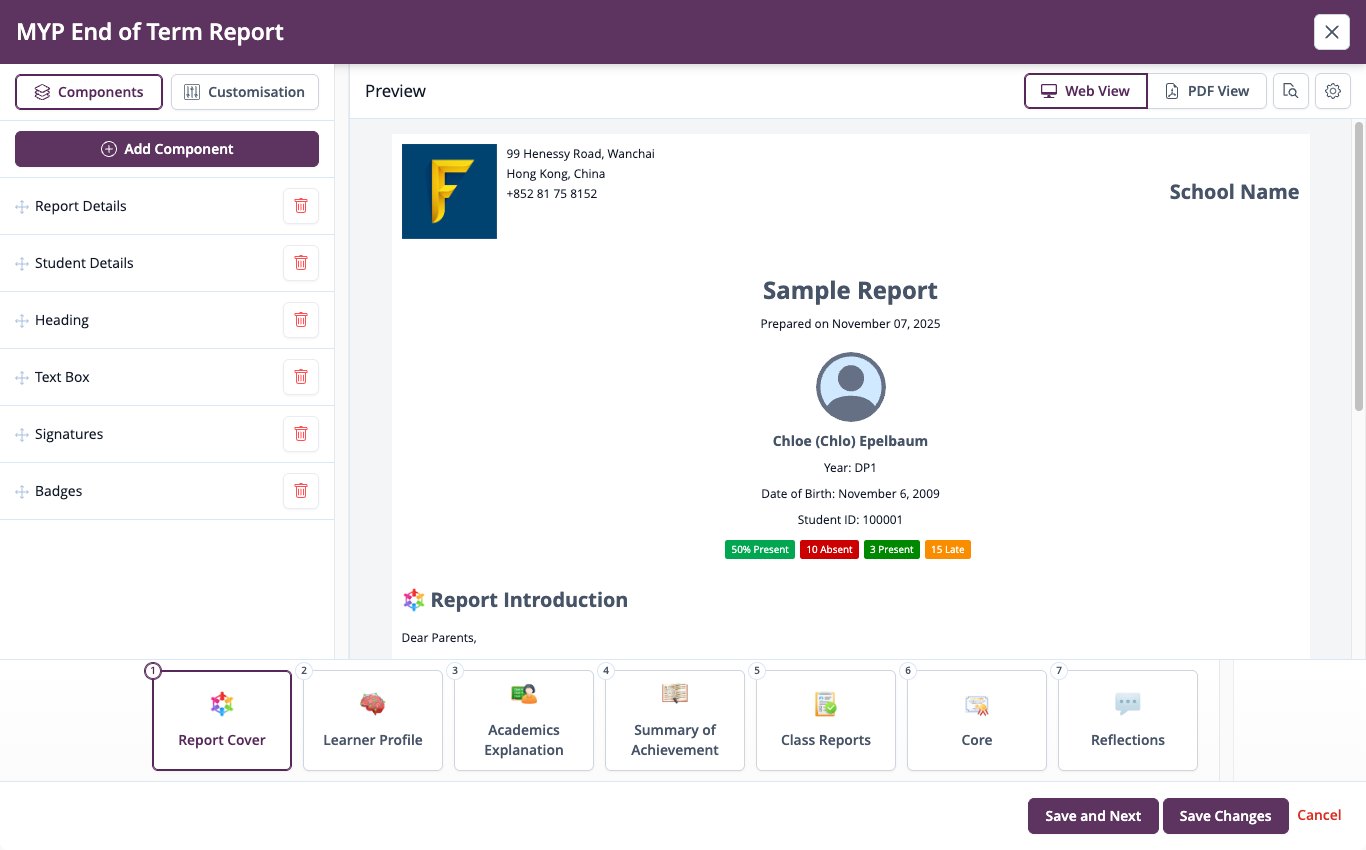Grab the move handle beside Report Details
The image size is (1366, 850).
point(22,207)
